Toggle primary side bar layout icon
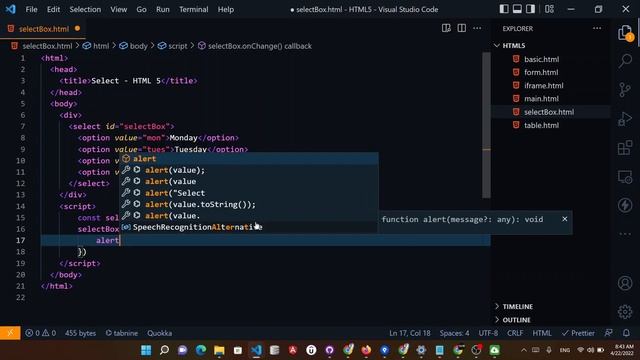Image resolution: width=640 pixels, height=360 pixels. [x=504, y=9]
